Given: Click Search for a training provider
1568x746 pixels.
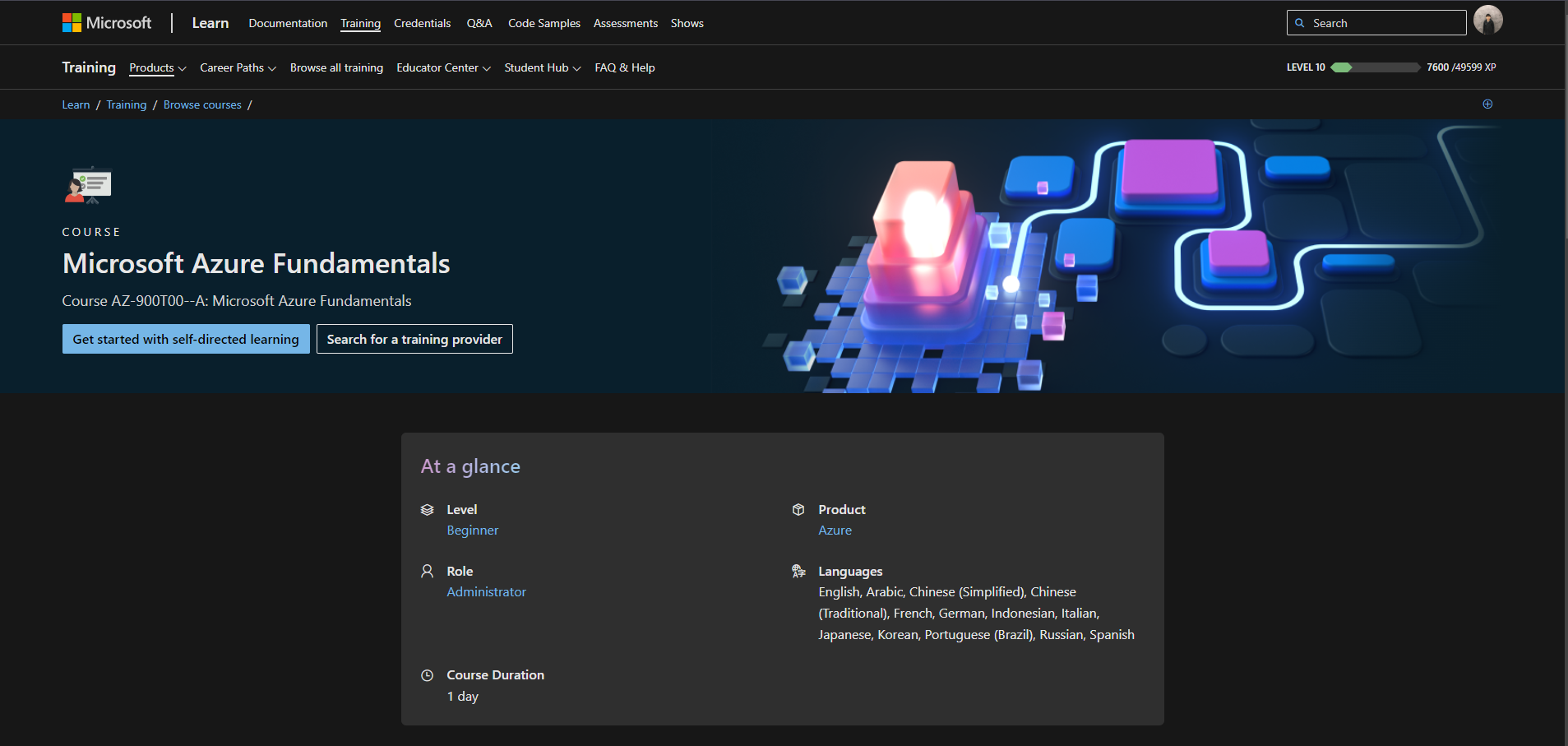Looking at the screenshot, I should point(414,339).
